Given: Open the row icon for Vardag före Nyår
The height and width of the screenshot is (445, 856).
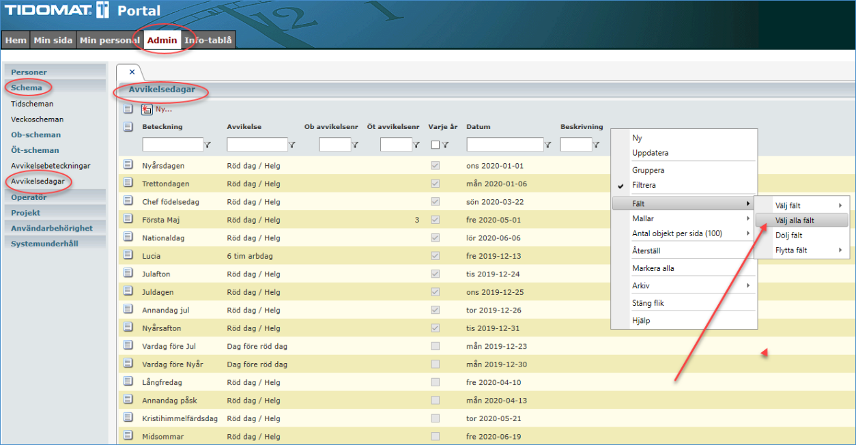Looking at the screenshot, I should tap(128, 363).
